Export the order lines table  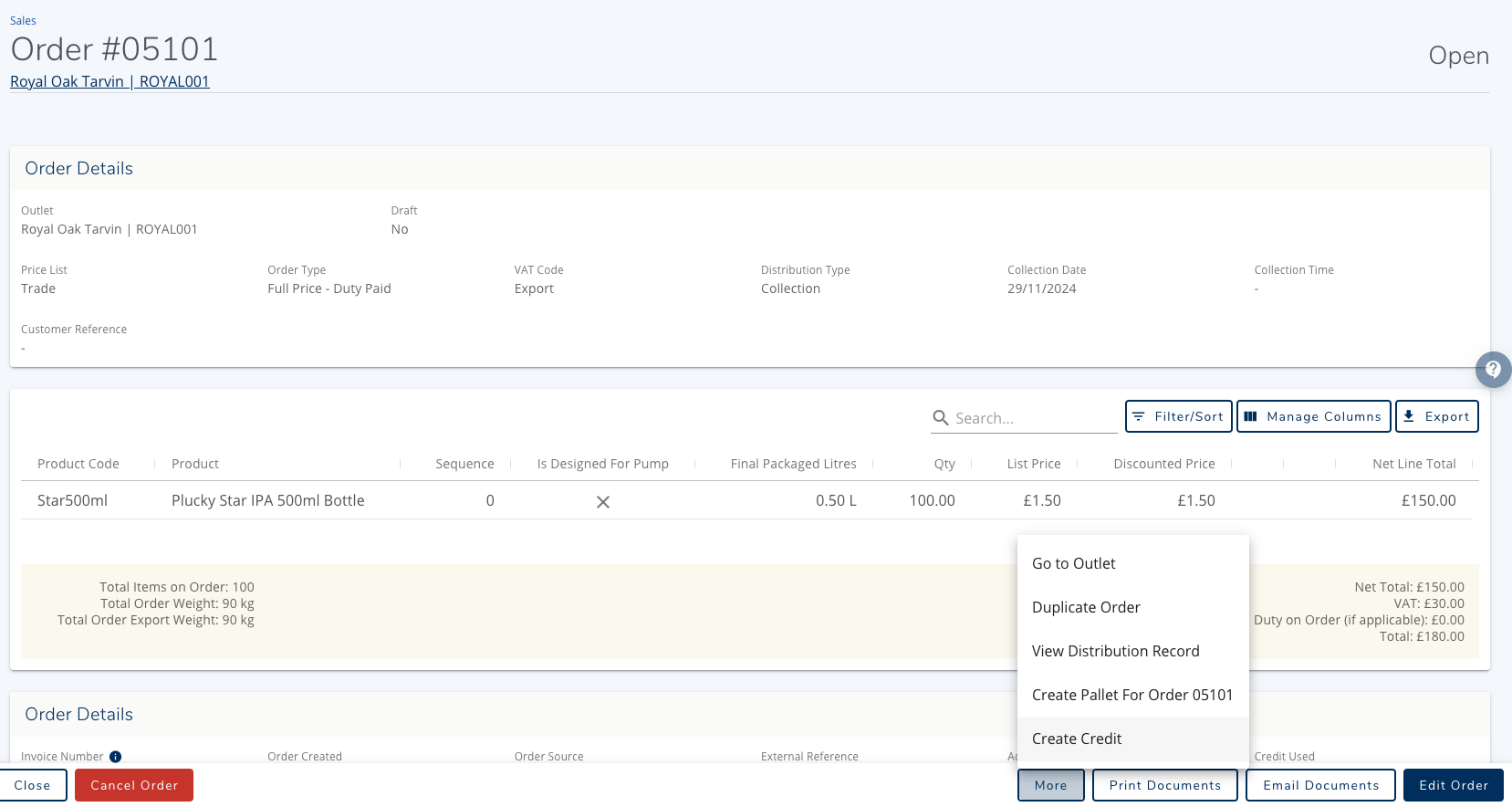1437,416
